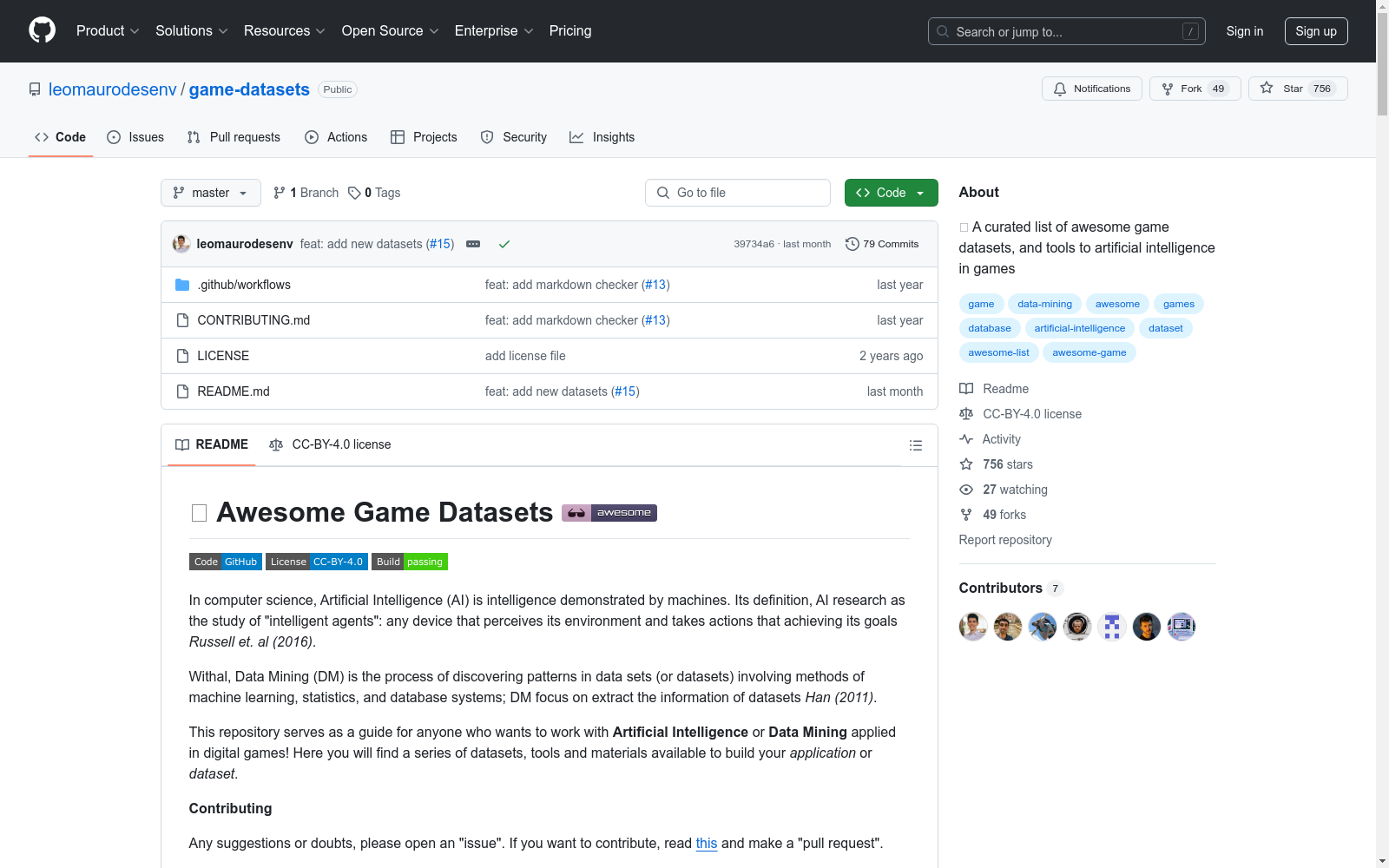
Task: Expand the Product menu
Action: pyautogui.click(x=108, y=31)
